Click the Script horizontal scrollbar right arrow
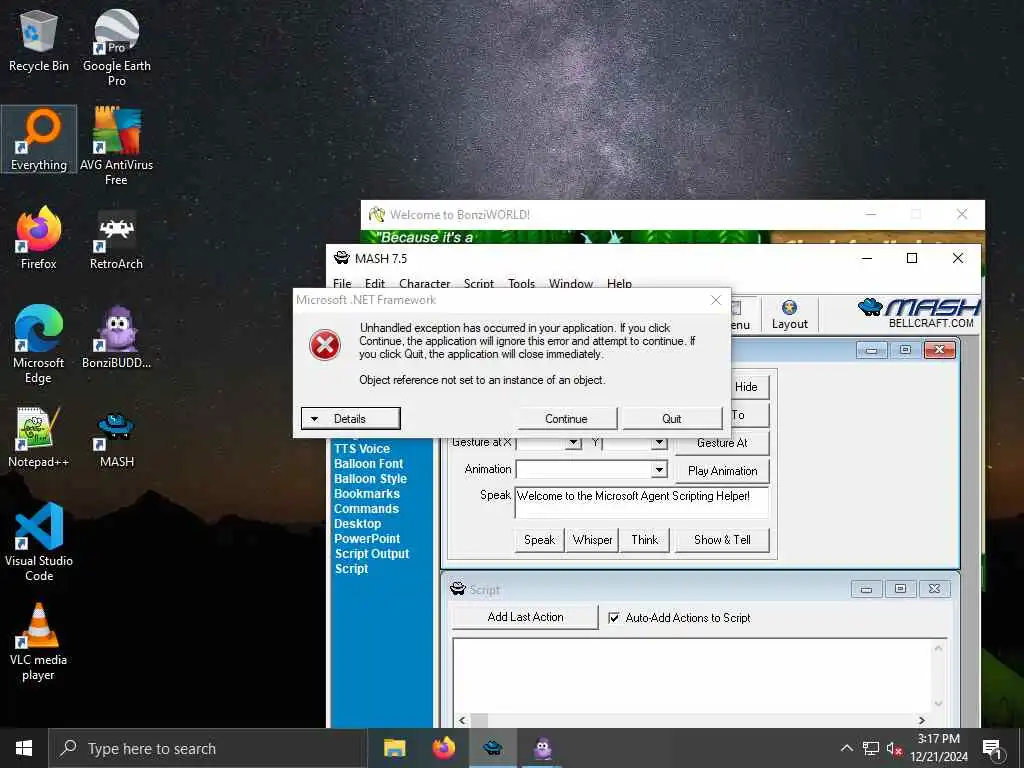Image resolution: width=1024 pixels, height=768 pixels. (x=921, y=720)
